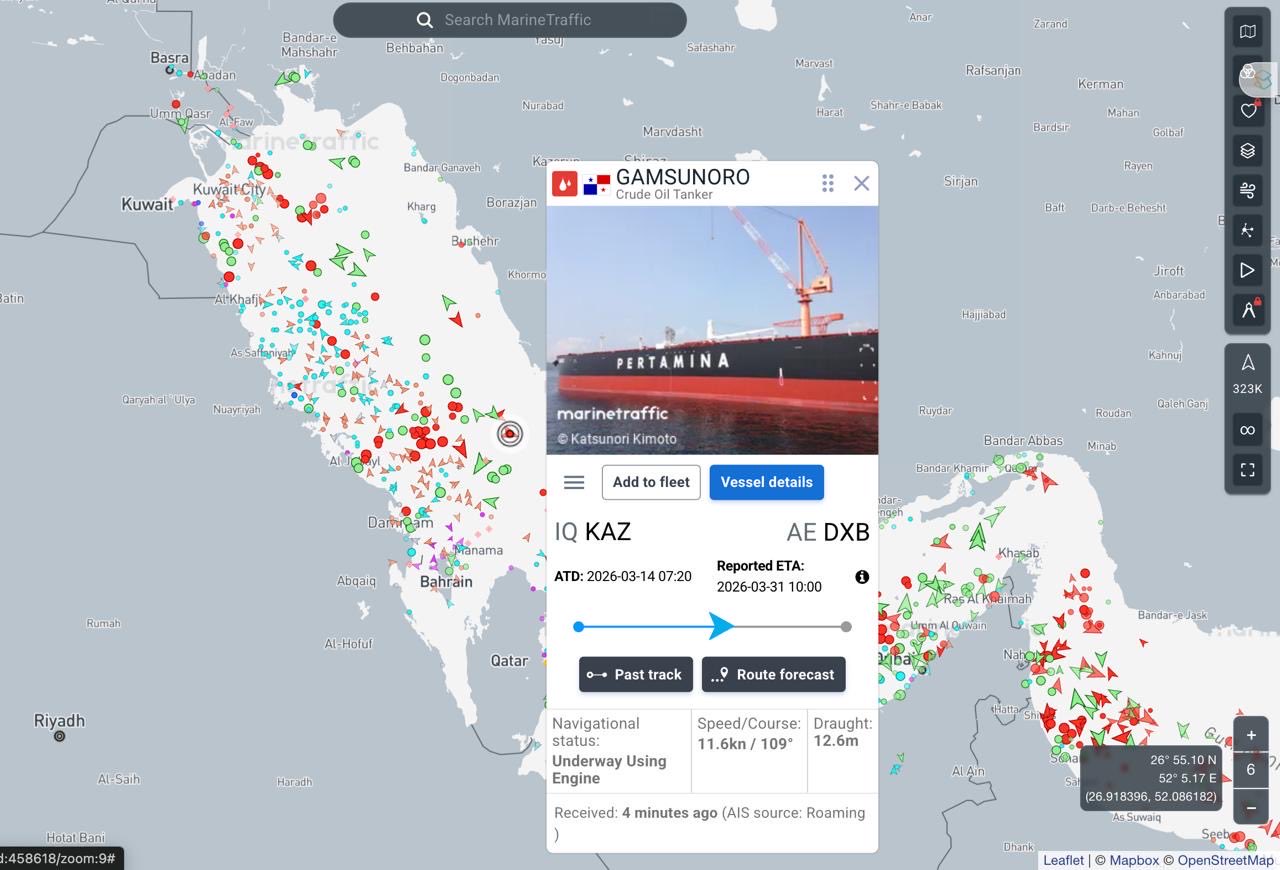1280x870 pixels.
Task: Toggle the wind weather layer icon
Action: click(x=1247, y=191)
